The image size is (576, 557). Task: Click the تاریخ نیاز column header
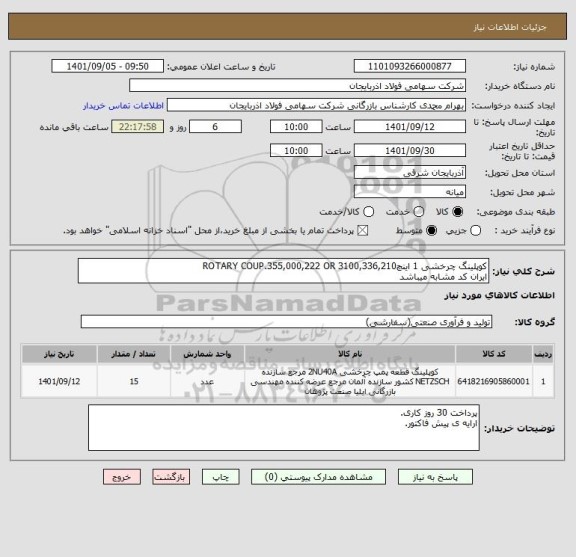pyautogui.click(x=59, y=354)
